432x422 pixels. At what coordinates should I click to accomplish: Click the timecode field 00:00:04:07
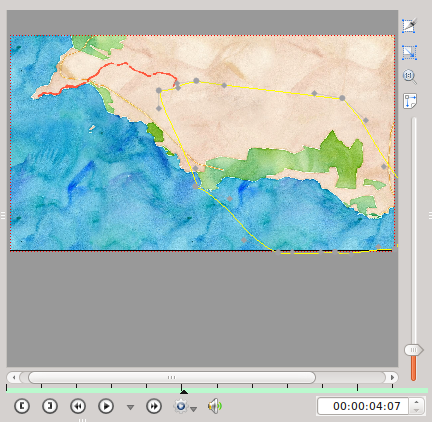click(x=363, y=406)
